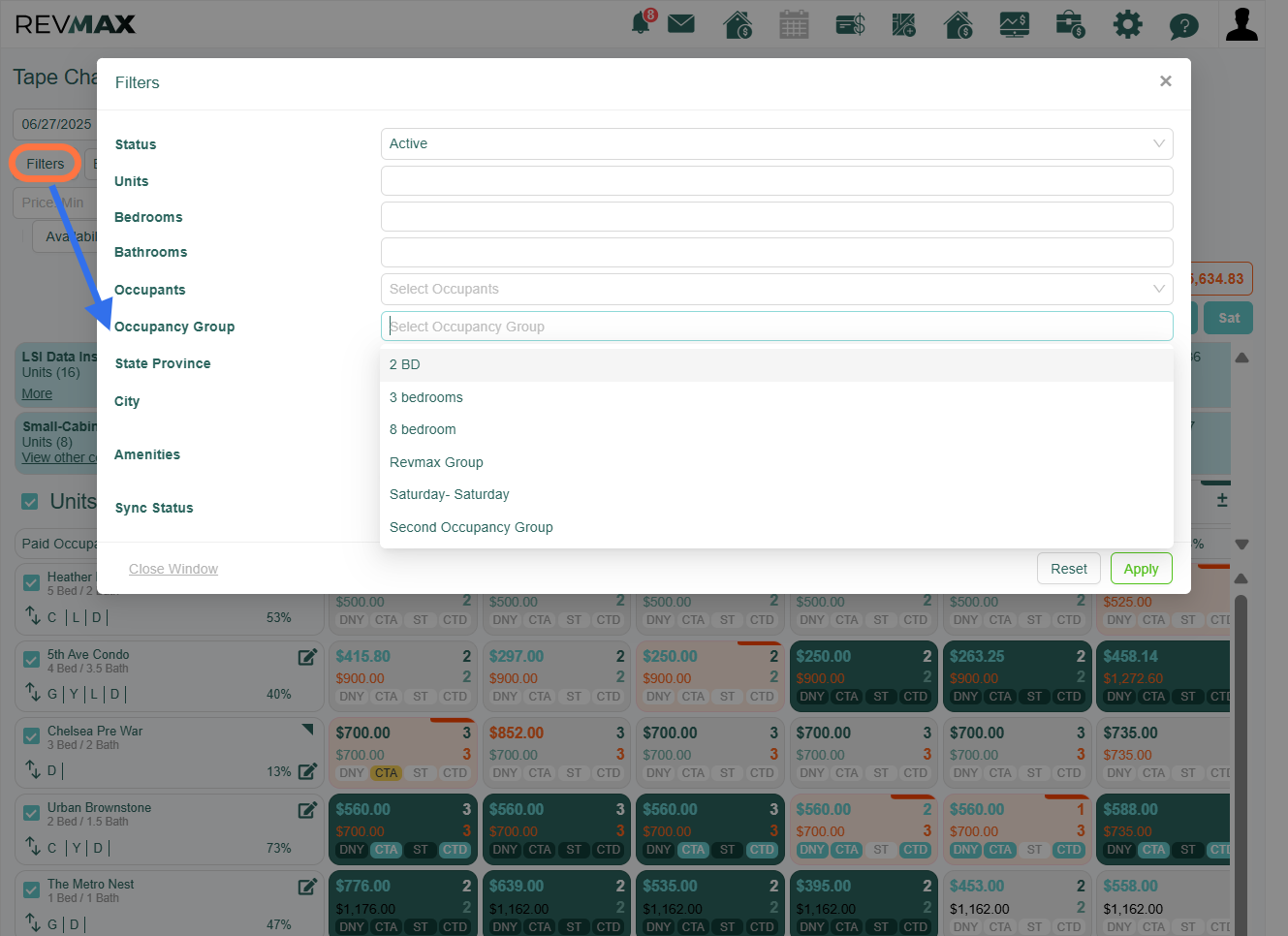
Task: Apply the selected filters
Action: tap(1142, 569)
